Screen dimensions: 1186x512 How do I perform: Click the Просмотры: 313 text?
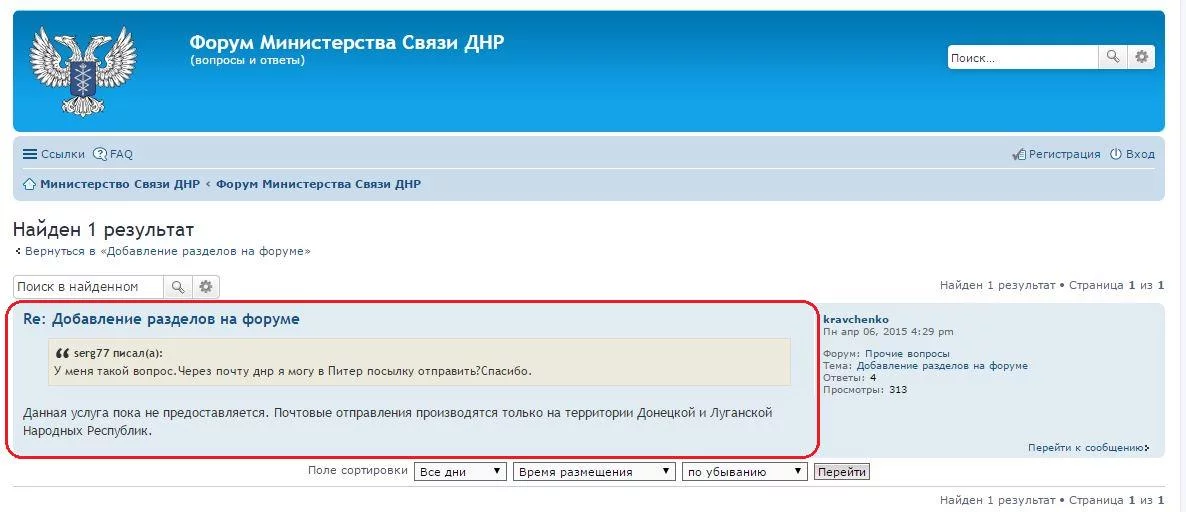[x=865, y=390]
